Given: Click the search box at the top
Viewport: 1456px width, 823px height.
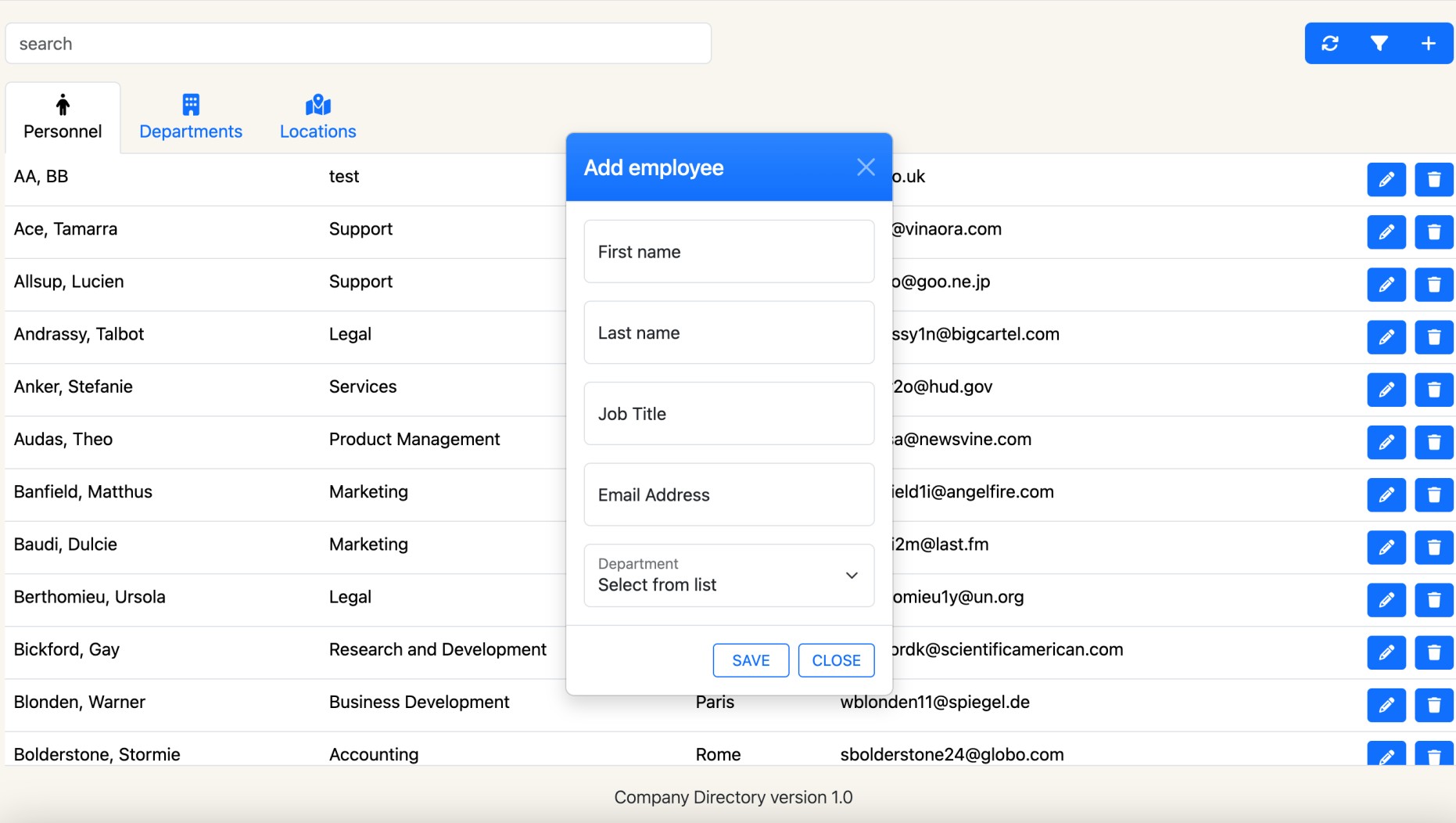Looking at the screenshot, I should pos(358,44).
